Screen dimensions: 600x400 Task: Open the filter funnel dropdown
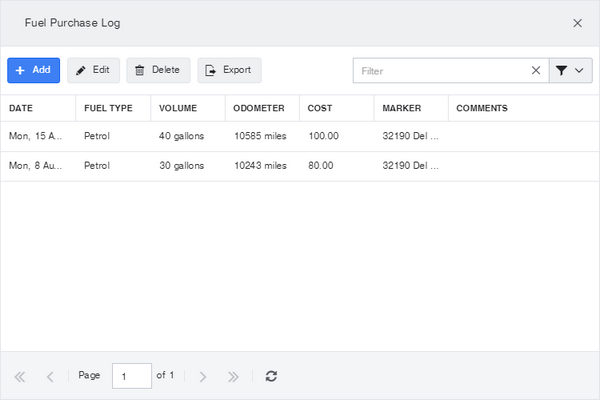[x=571, y=70]
